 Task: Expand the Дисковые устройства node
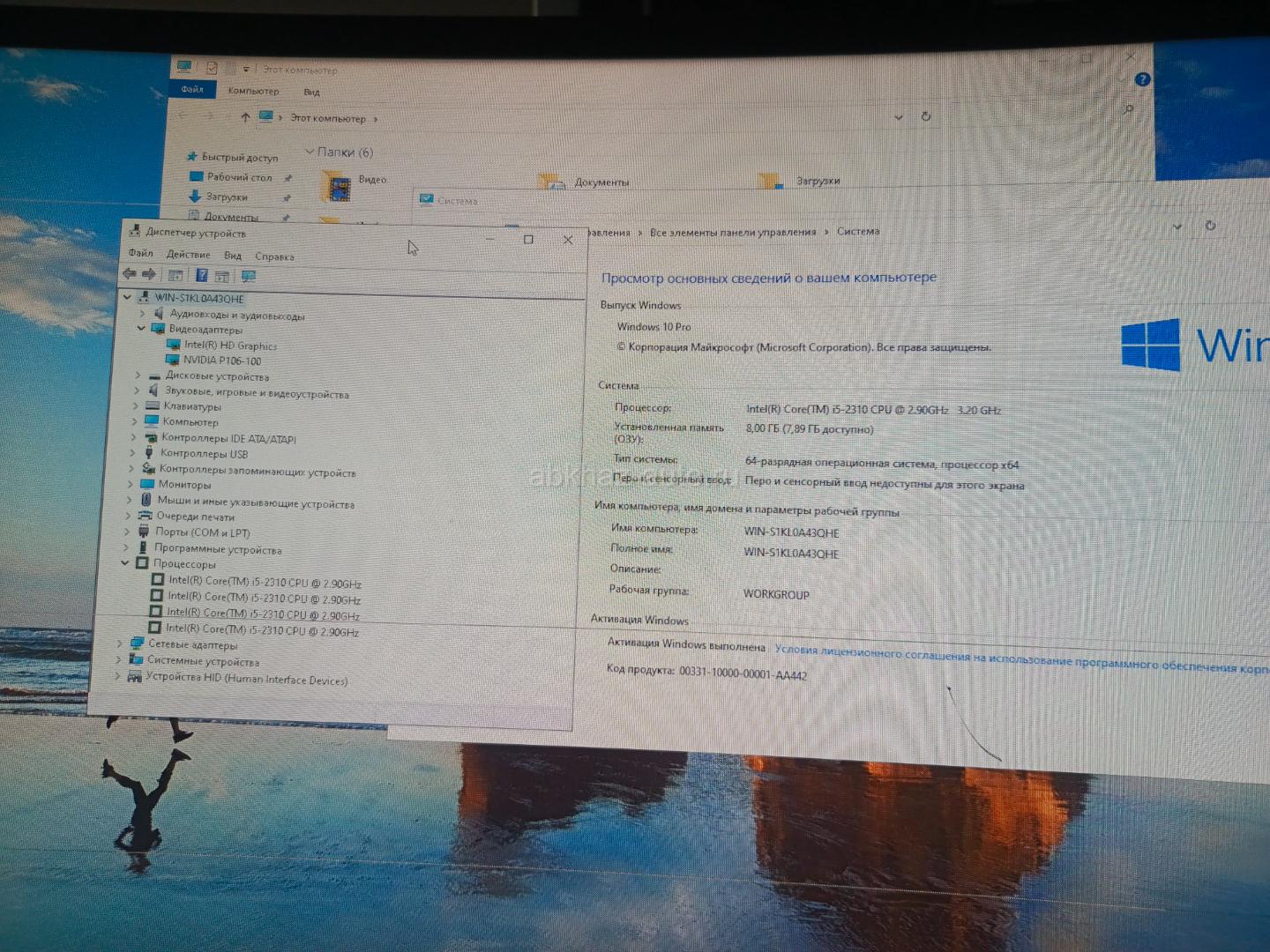(x=138, y=376)
